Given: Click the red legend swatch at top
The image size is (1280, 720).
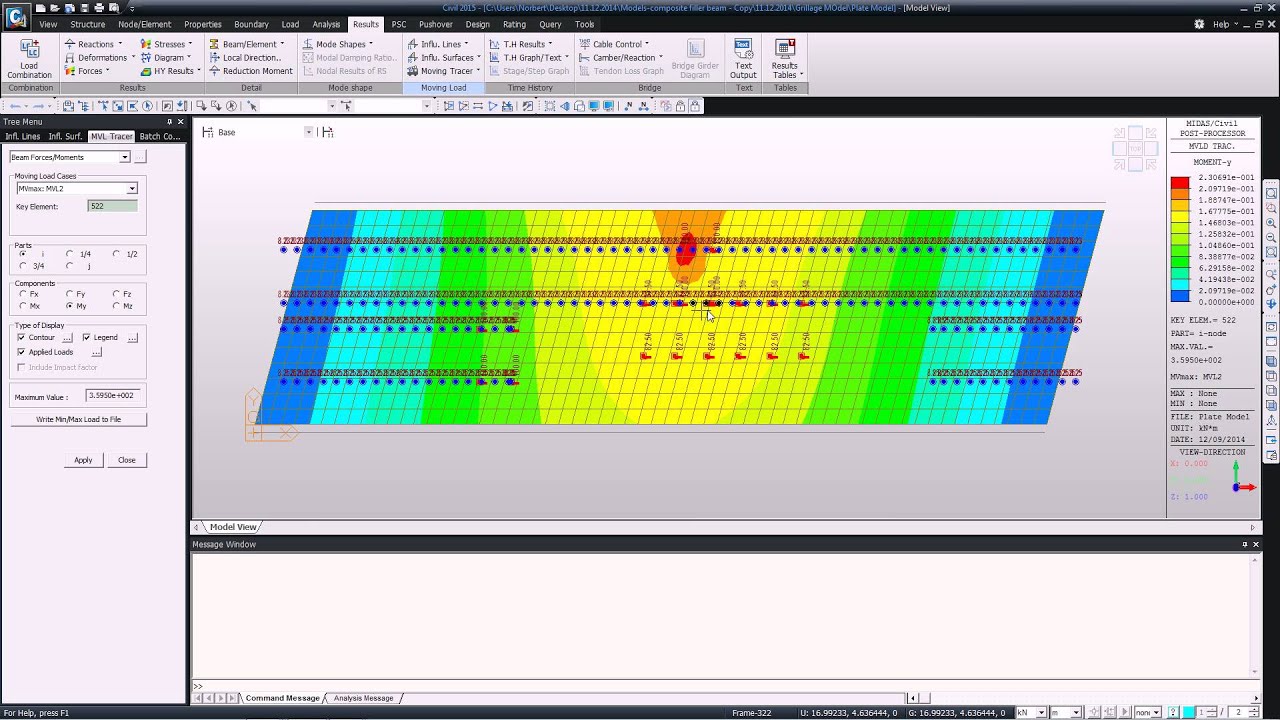Looking at the screenshot, I should tap(1180, 183).
